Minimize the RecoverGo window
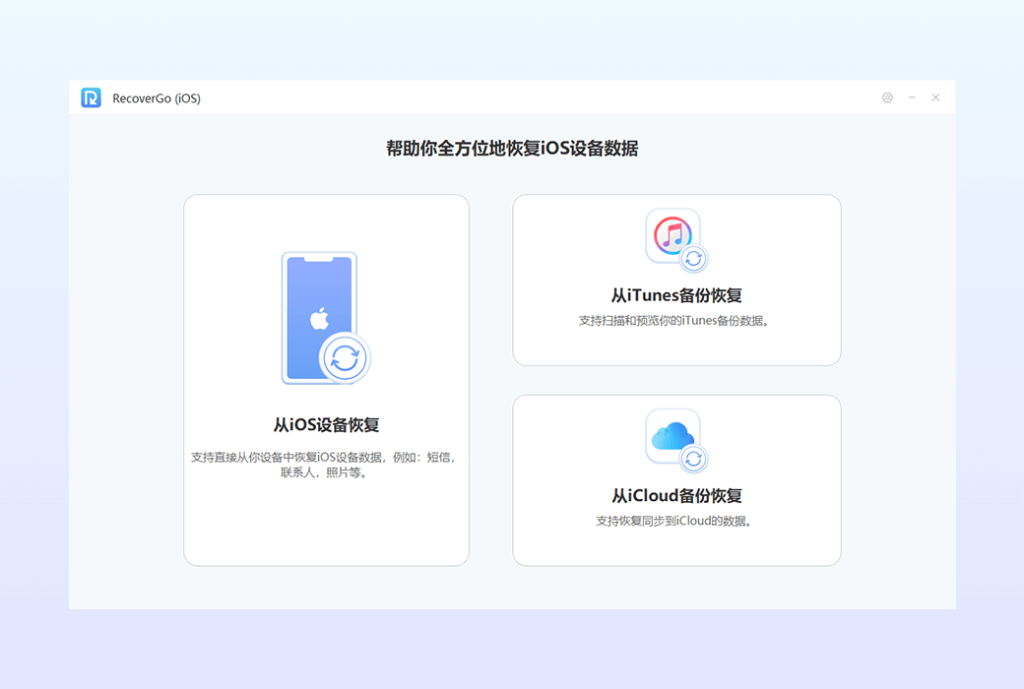This screenshot has width=1024, height=689. 912,97
